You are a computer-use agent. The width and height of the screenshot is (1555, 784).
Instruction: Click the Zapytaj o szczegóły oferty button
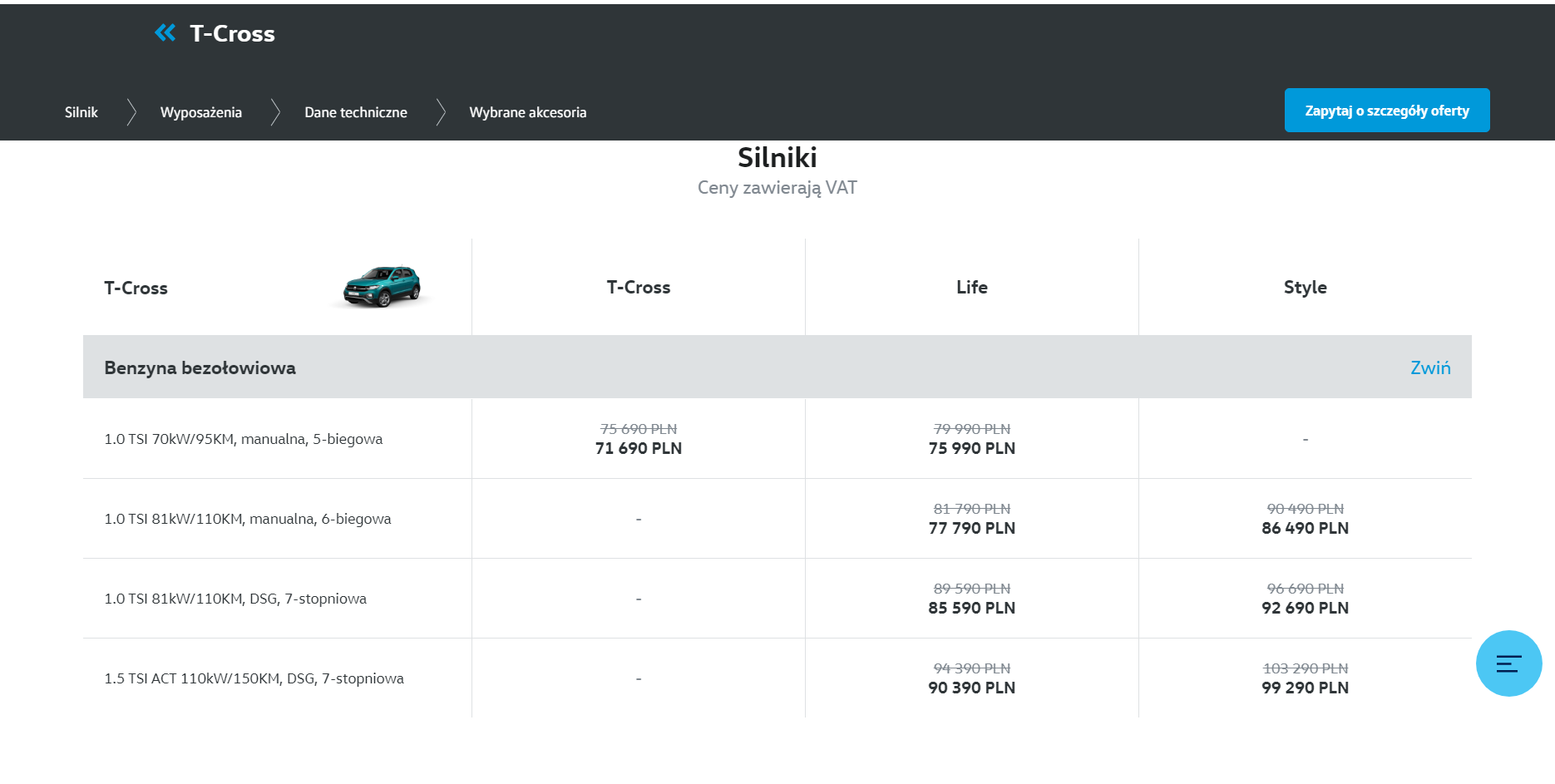click(1387, 110)
